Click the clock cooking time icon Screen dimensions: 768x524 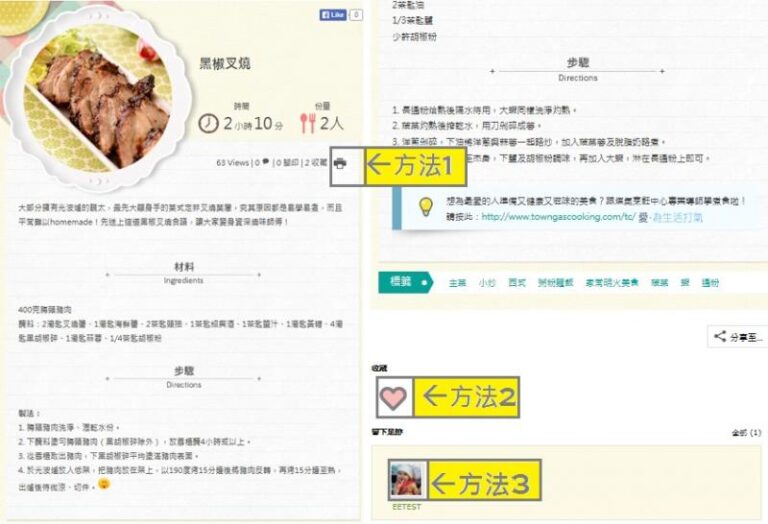pos(208,123)
